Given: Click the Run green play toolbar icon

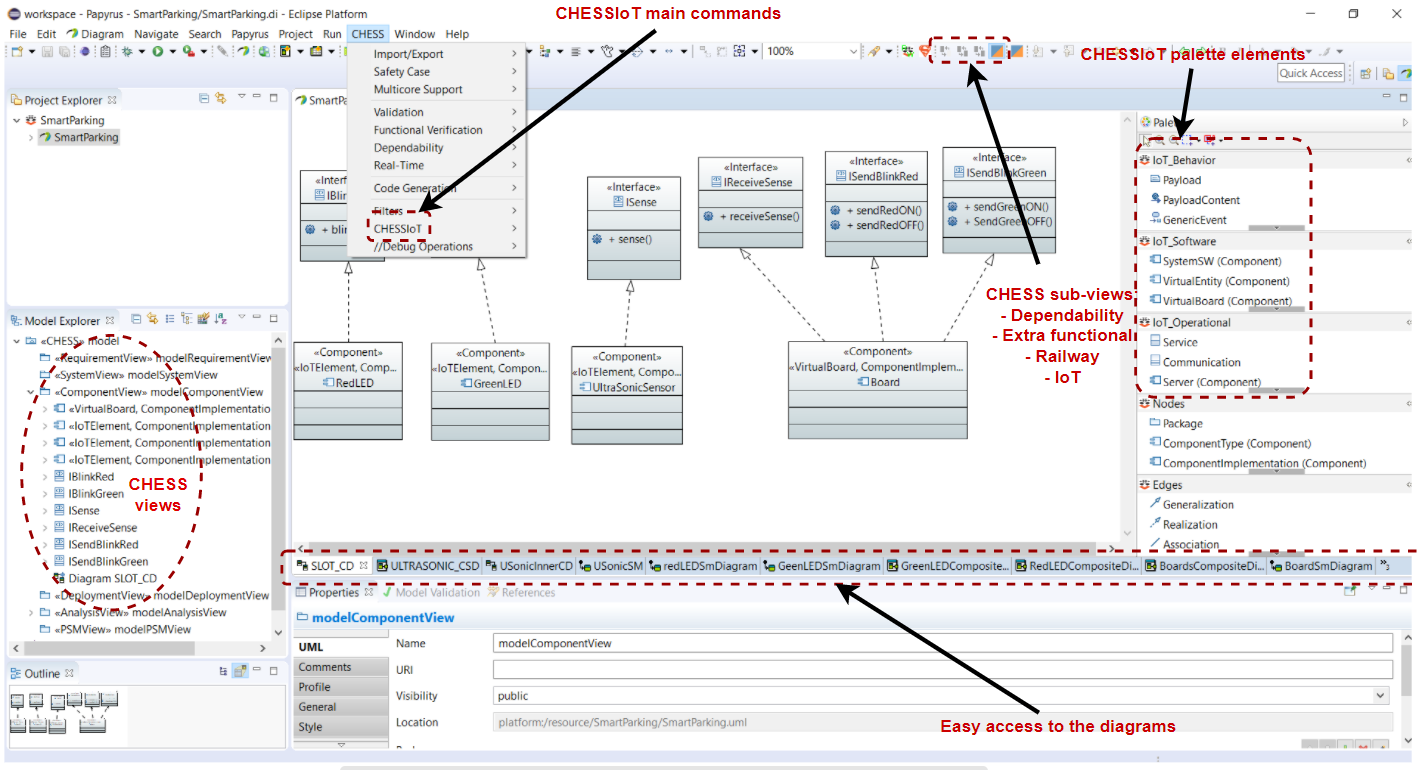Looking at the screenshot, I should click(x=157, y=51).
